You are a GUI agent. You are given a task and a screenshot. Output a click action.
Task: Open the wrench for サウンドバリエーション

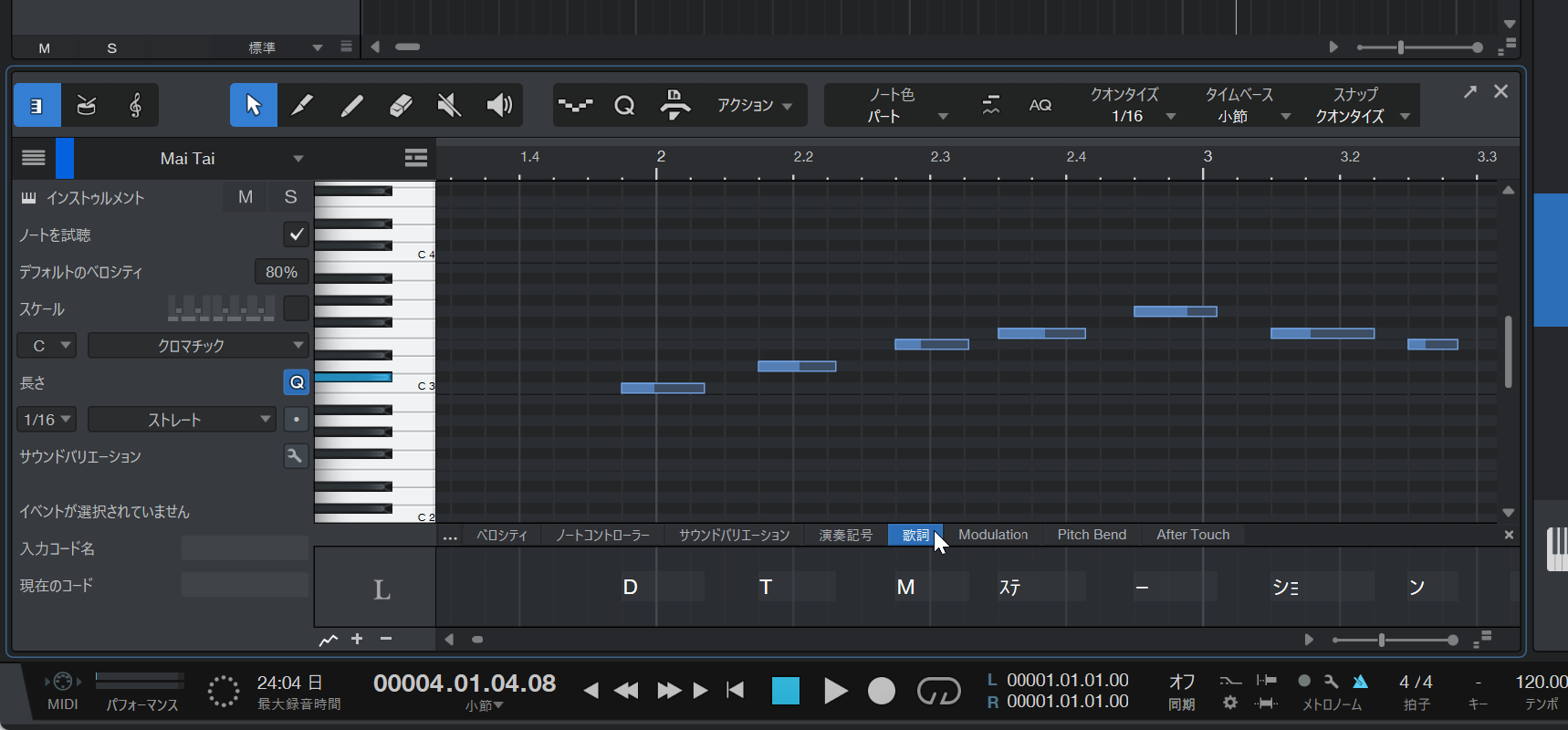pyautogui.click(x=295, y=456)
